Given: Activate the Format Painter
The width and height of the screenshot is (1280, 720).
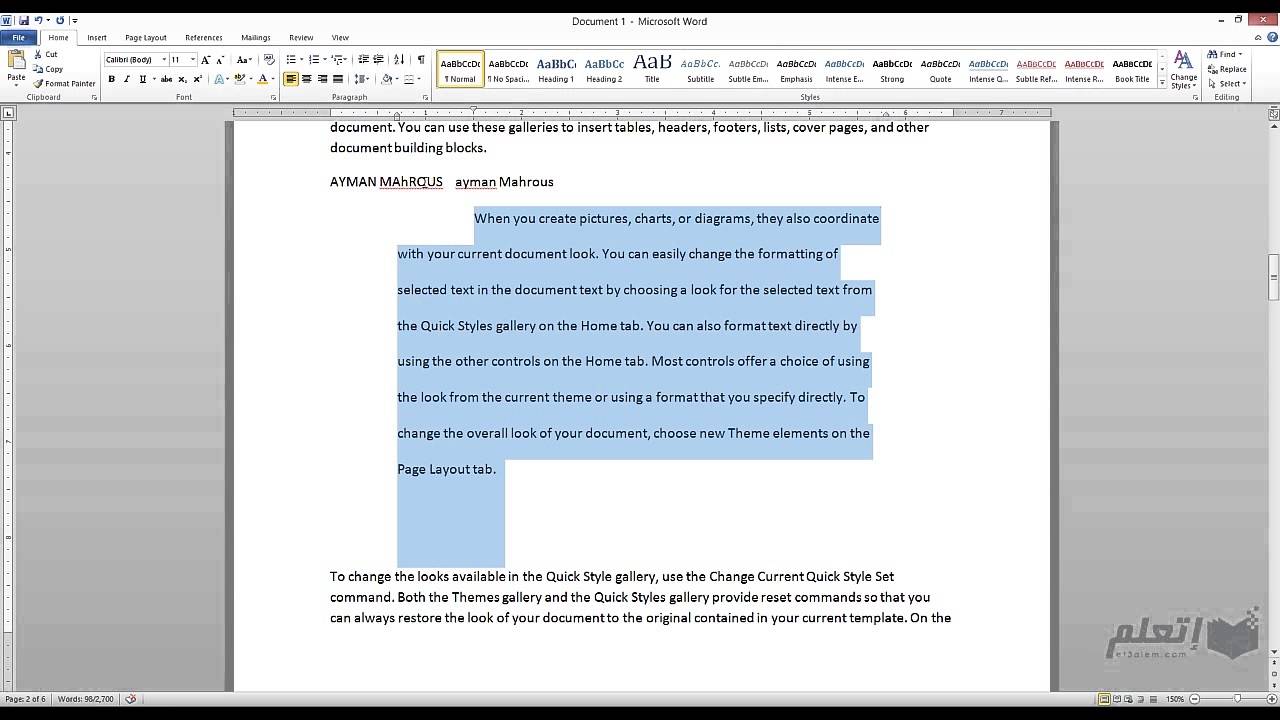Looking at the screenshot, I should pos(65,84).
